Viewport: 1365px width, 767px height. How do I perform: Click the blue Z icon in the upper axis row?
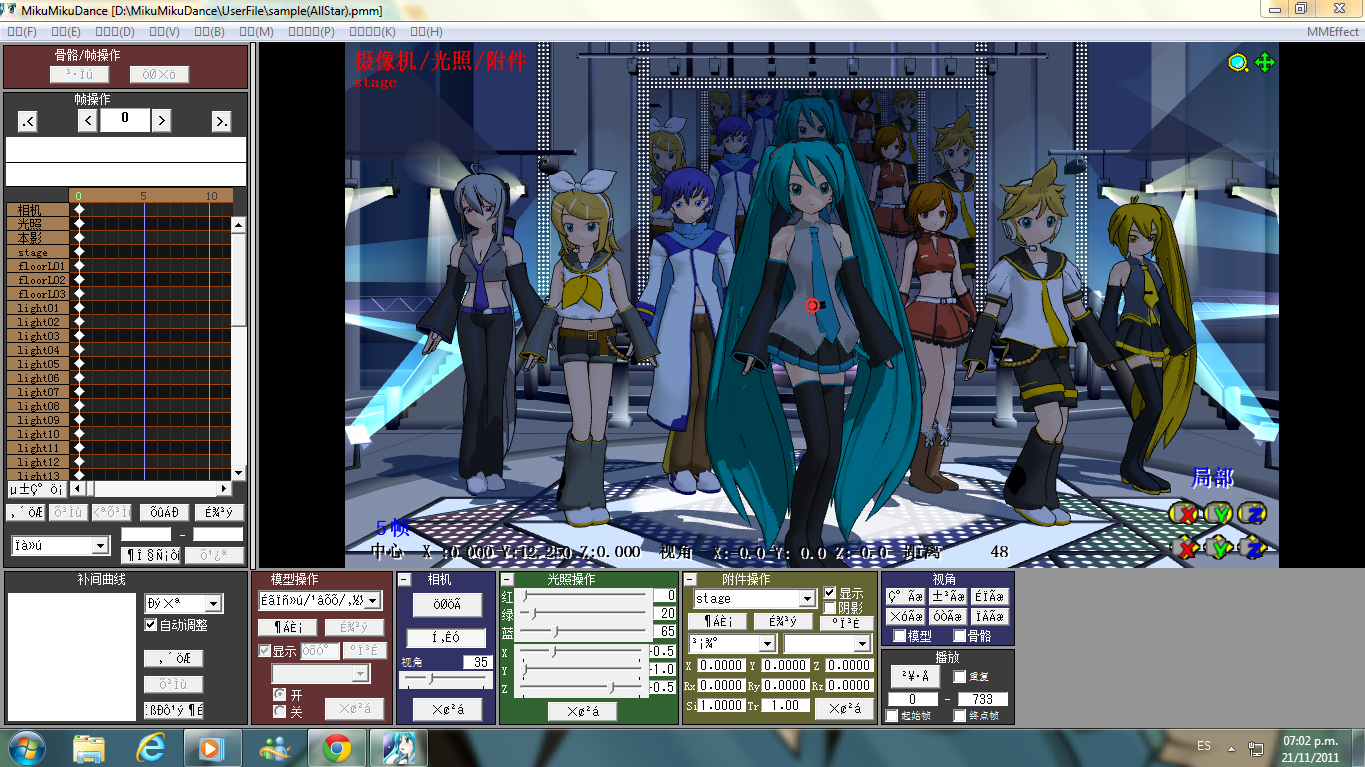tap(1253, 514)
